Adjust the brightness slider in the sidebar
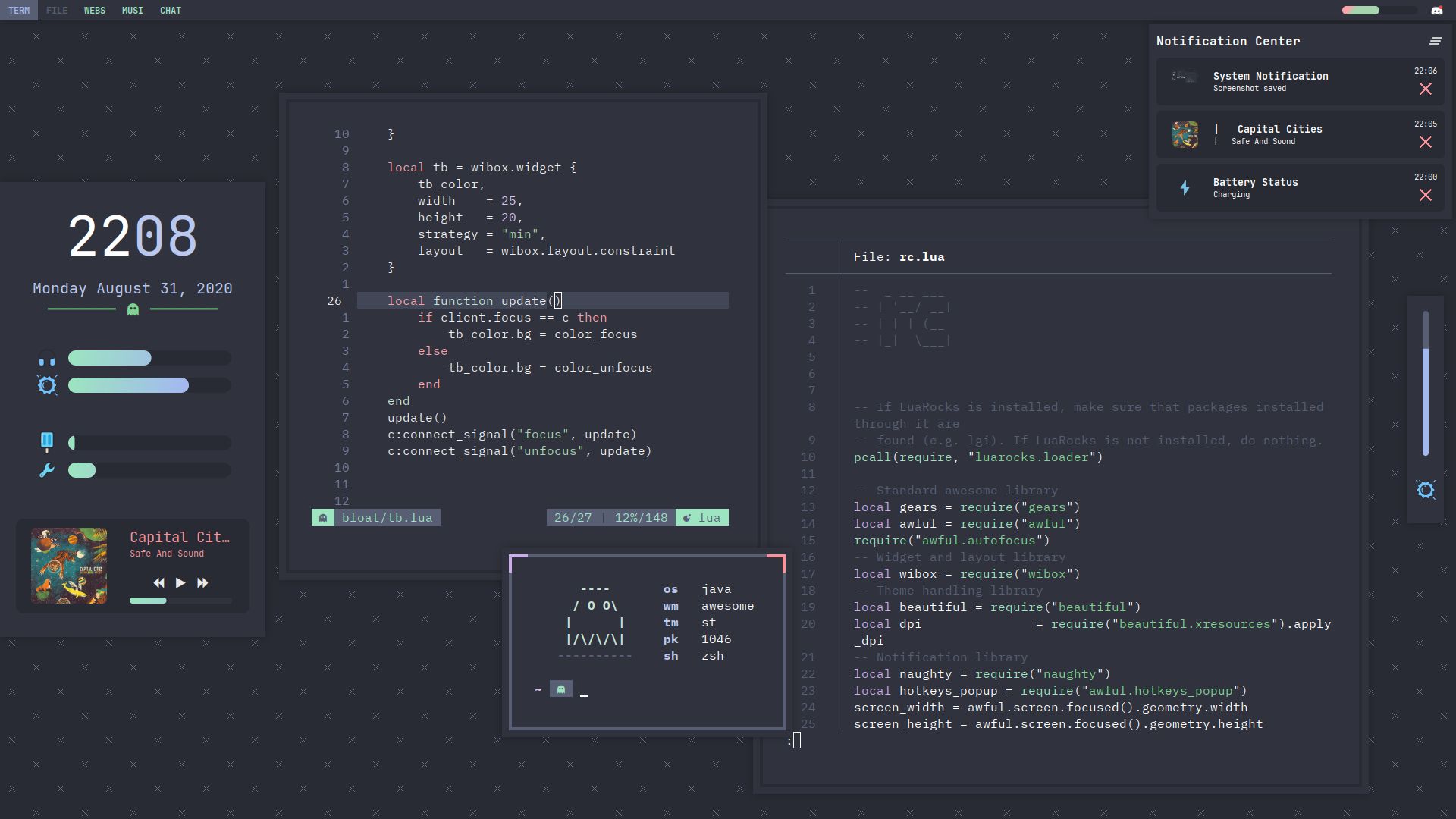 click(x=129, y=385)
